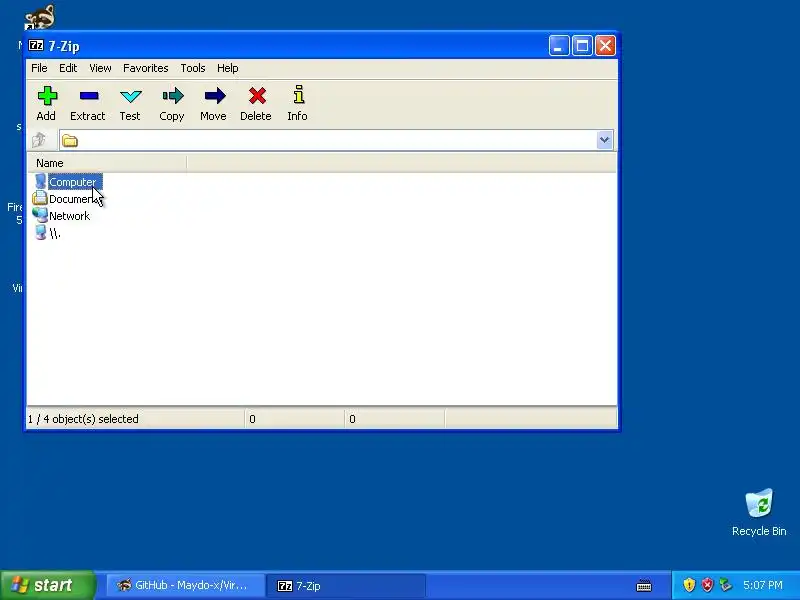Screen dimensions: 800x600
Task: Open the Help menu
Action: (x=228, y=68)
